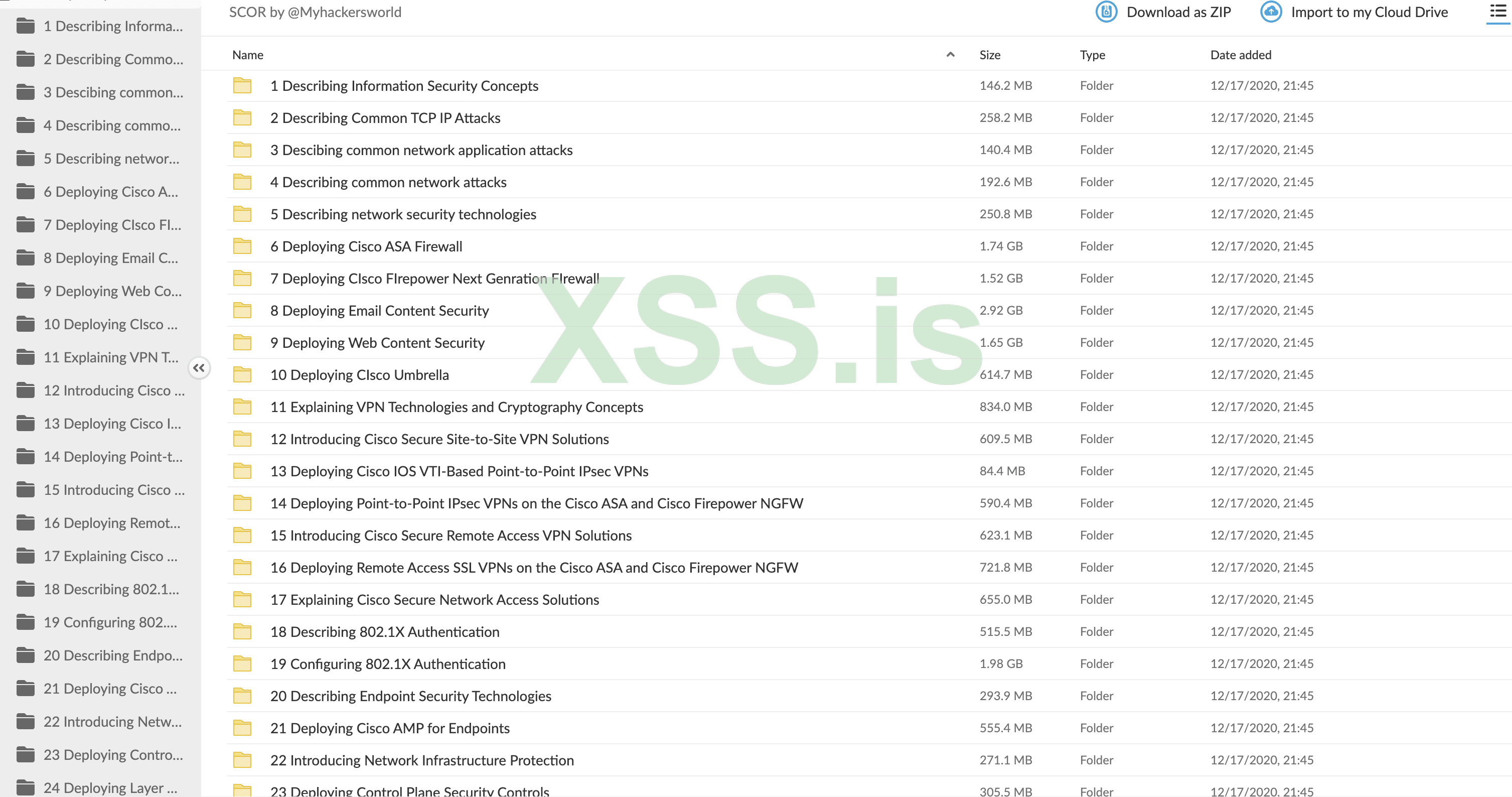Click the Download as ZIP text button
The width and height of the screenshot is (1512, 797).
pos(1178,12)
